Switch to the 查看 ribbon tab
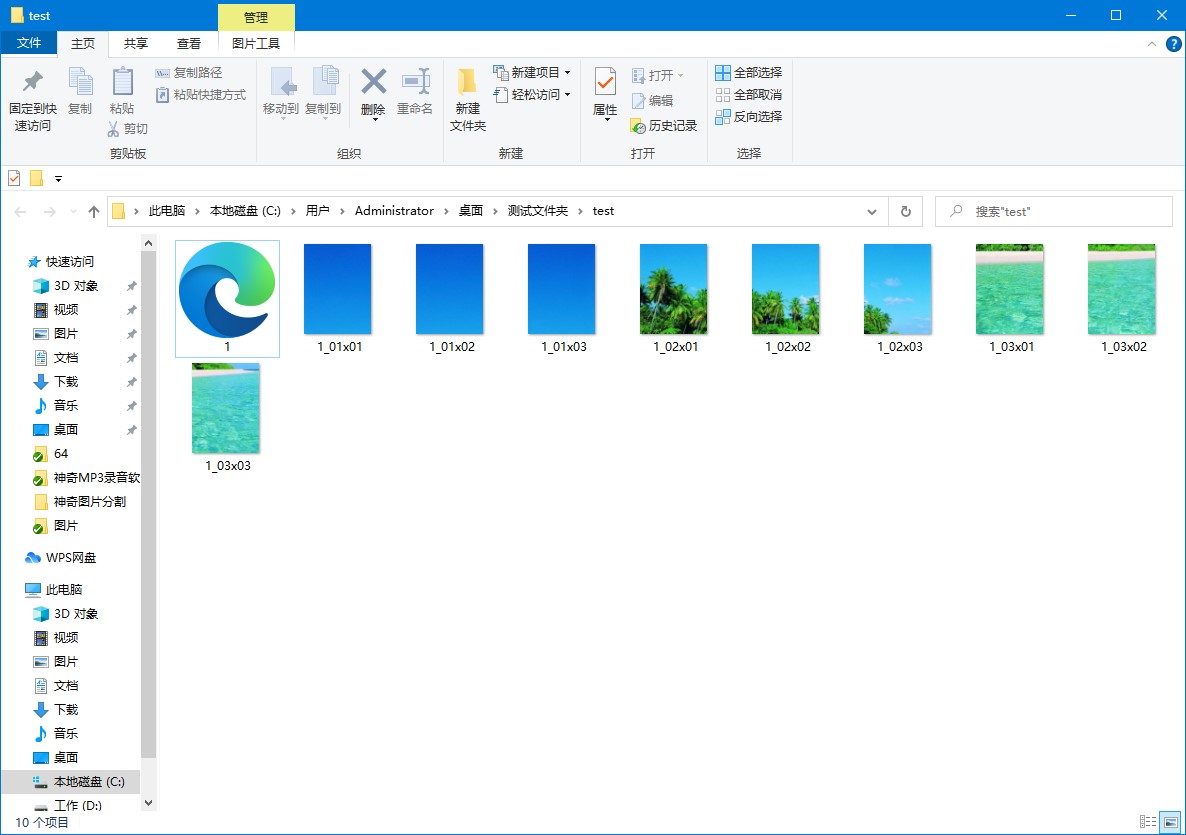The width and height of the screenshot is (1186, 835). 189,43
